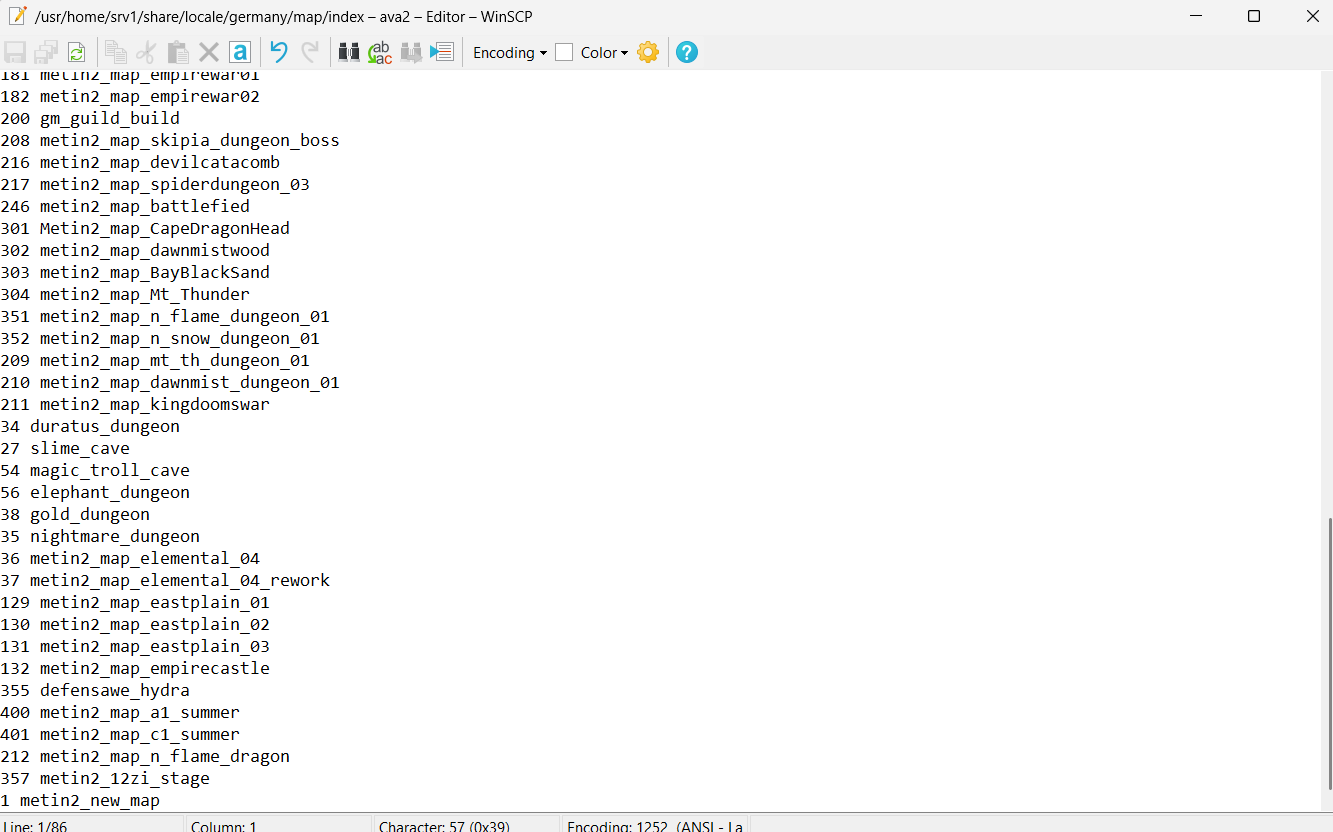The width and height of the screenshot is (1333, 832).
Task: Click the line '54 magic_troll_cave'
Action: pyautogui.click(x=95, y=470)
